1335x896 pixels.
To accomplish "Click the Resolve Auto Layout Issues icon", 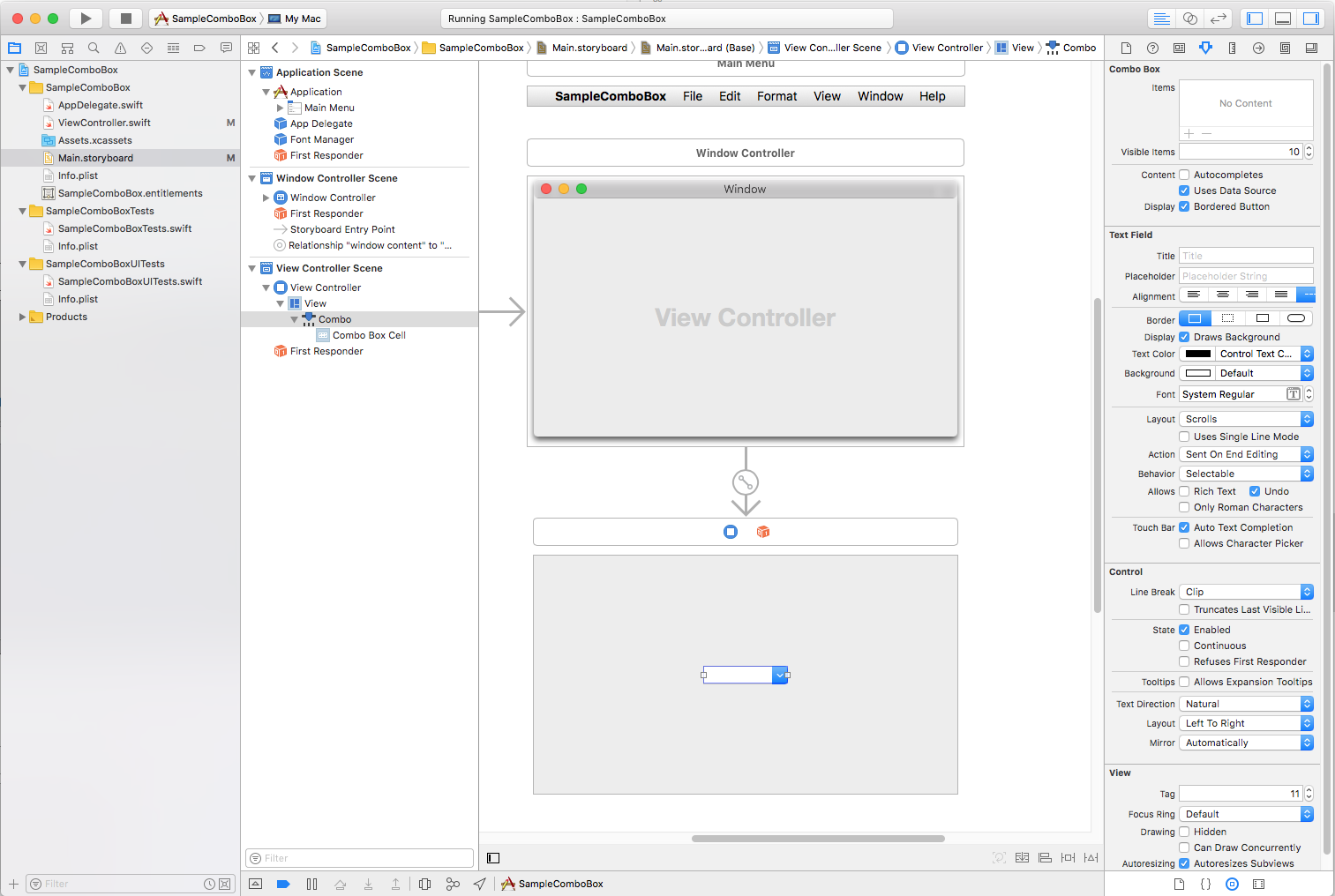I will tap(1091, 857).
